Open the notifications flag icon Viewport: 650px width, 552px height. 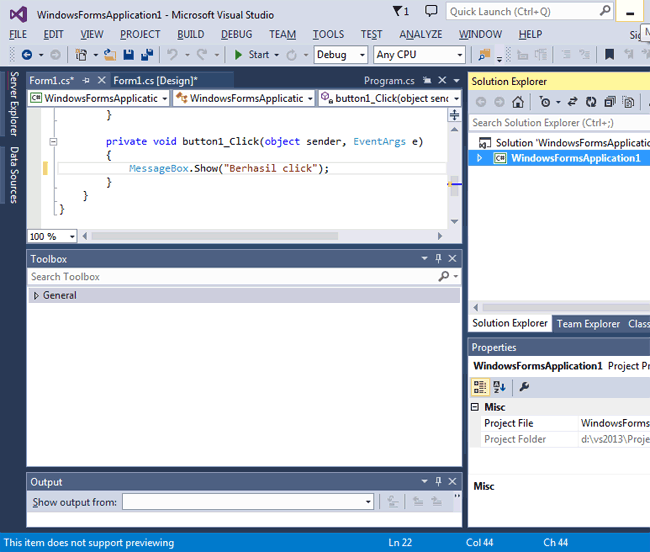[400, 11]
